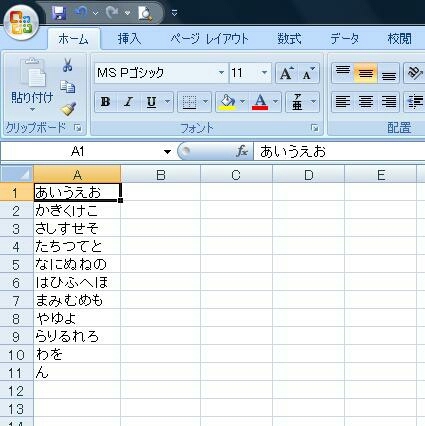Click the 貼り付け paste button
Viewport: 425px width, 426px height.
pyautogui.click(x=32, y=80)
